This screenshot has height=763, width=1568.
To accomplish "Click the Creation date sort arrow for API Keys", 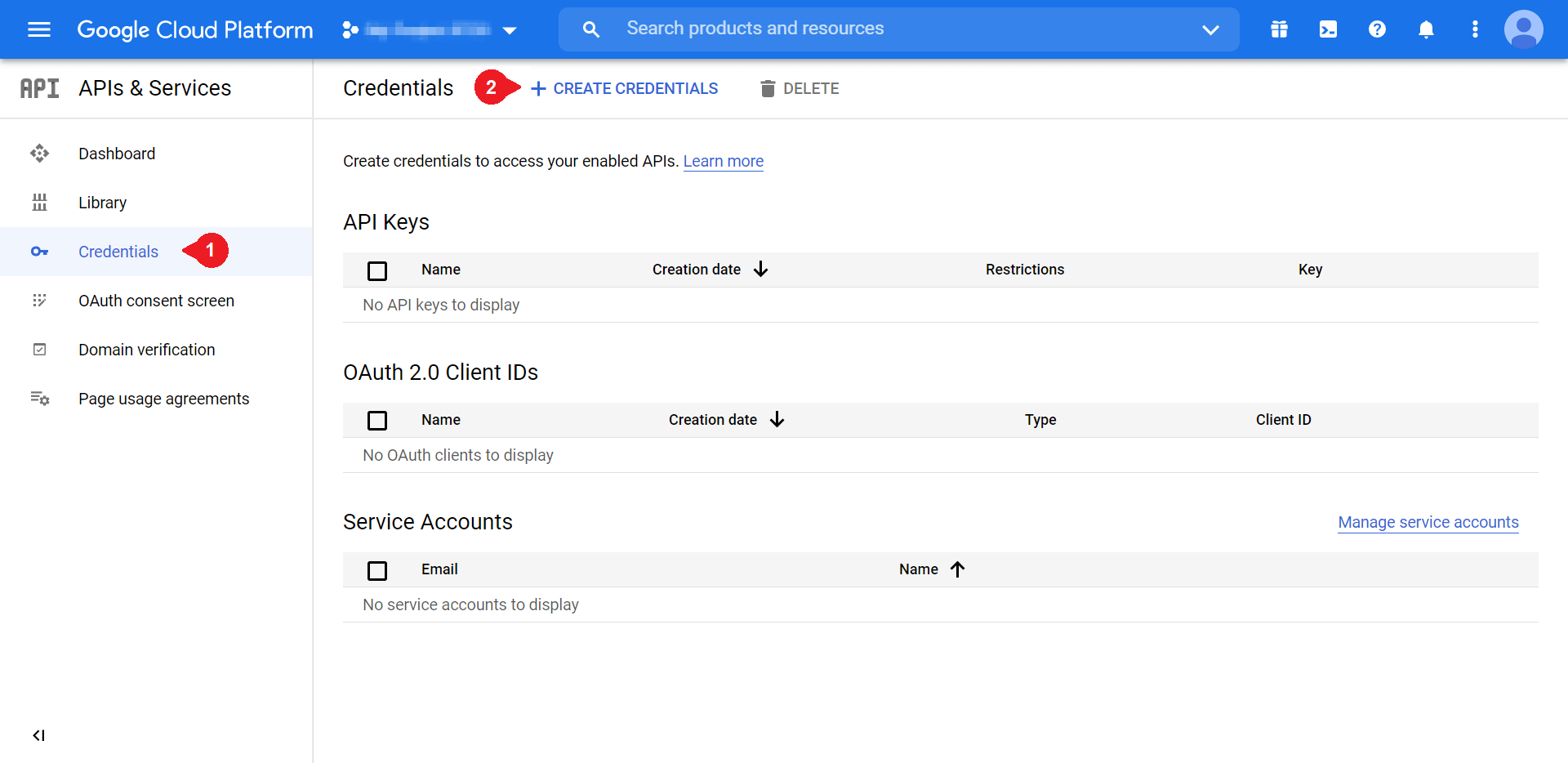I will click(760, 269).
